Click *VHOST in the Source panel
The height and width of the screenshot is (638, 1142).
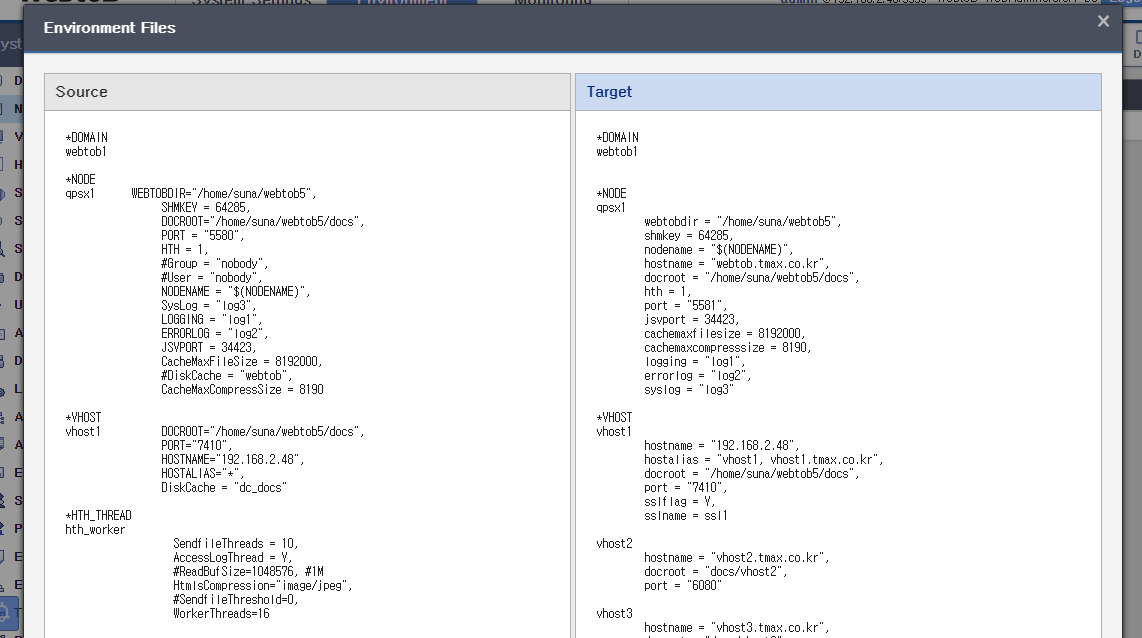pos(84,417)
